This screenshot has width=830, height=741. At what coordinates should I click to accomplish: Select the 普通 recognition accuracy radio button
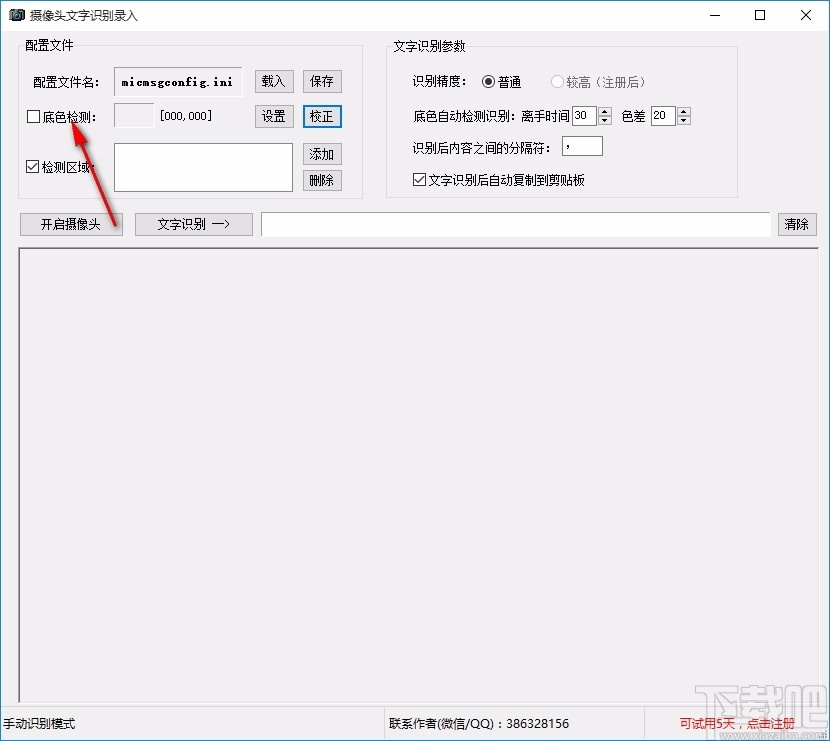click(489, 83)
